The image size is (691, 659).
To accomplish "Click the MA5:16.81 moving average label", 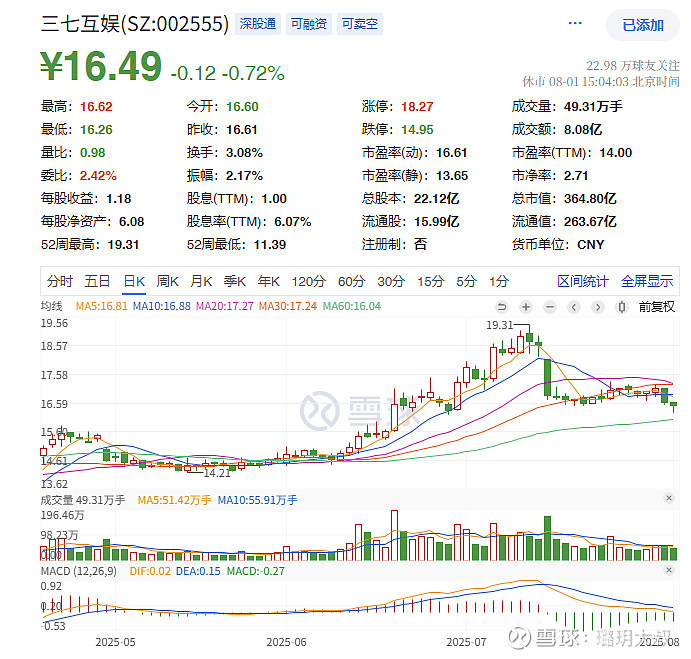I will (101, 306).
